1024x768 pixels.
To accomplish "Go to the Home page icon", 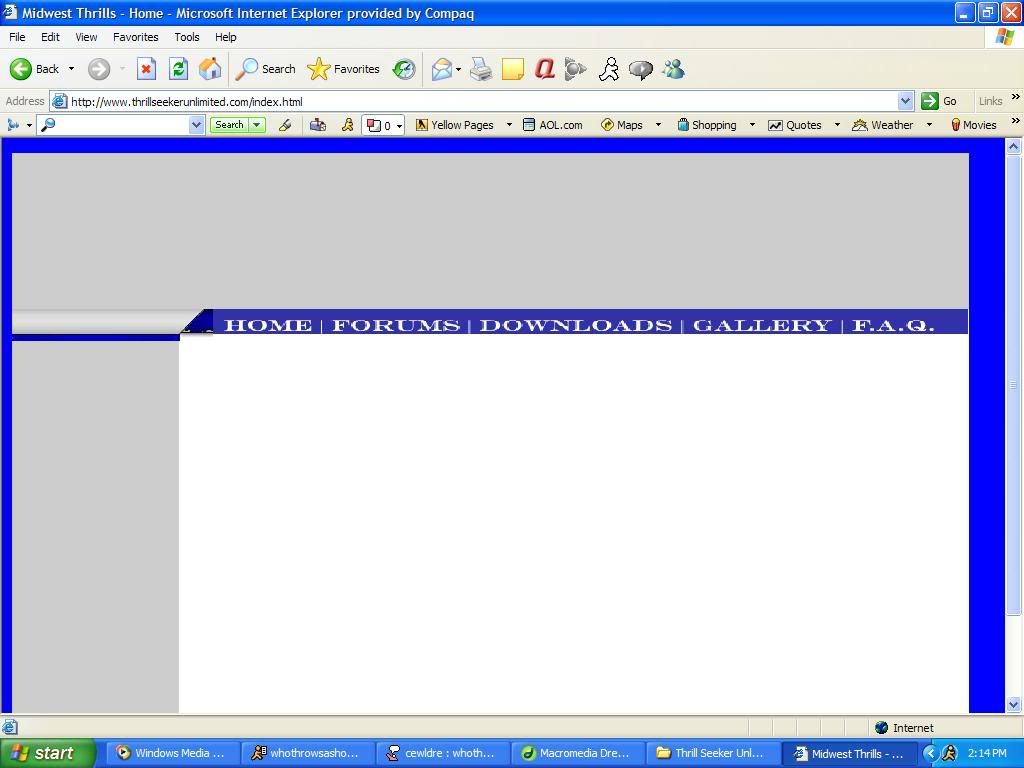I will (210, 69).
